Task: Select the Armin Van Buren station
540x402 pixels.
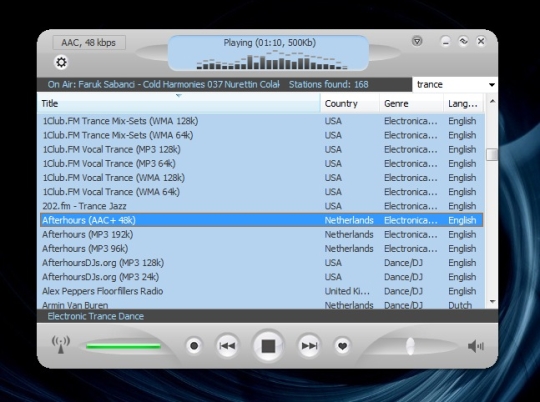Action: click(x=262, y=304)
